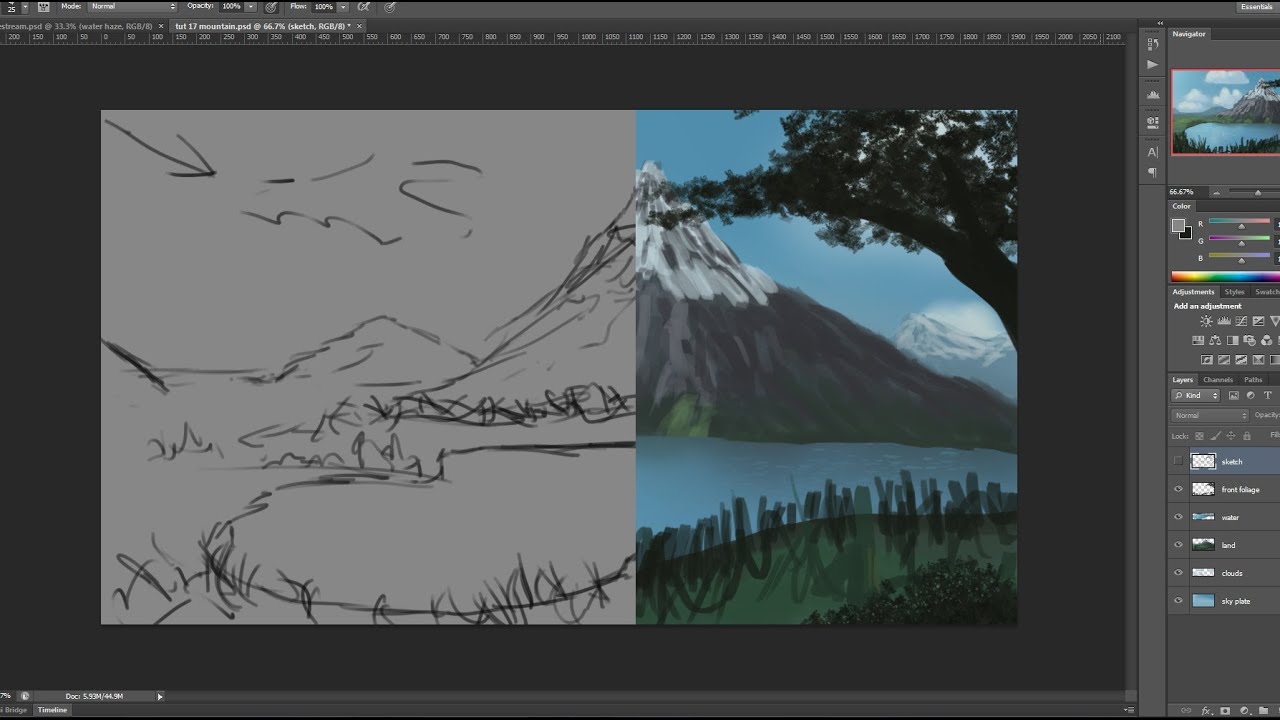Viewport: 1280px width, 720px height.
Task: Add a layer mask icon
Action: pos(1226,711)
